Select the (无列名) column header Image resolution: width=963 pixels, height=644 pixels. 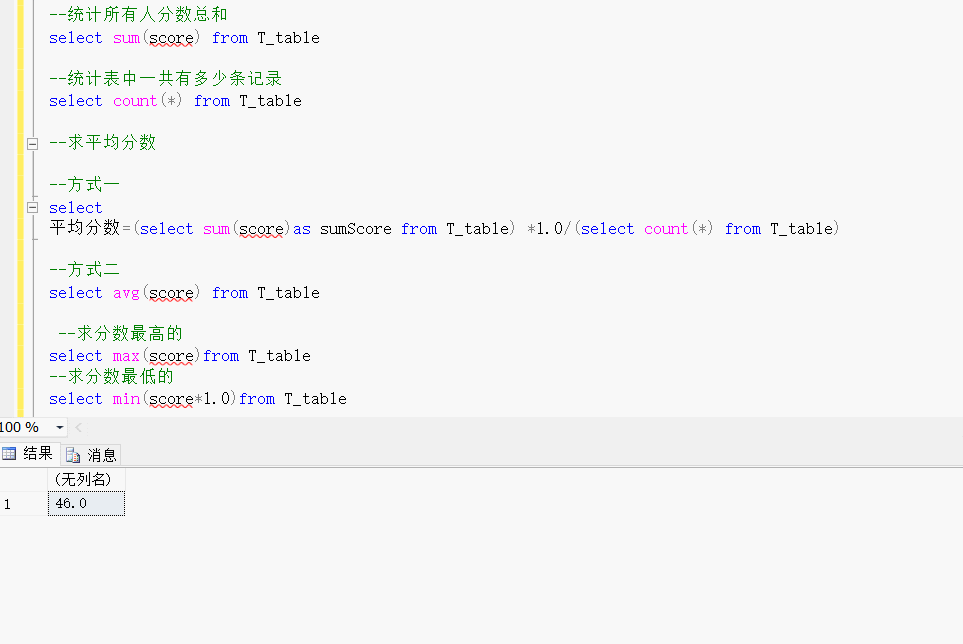pos(86,479)
